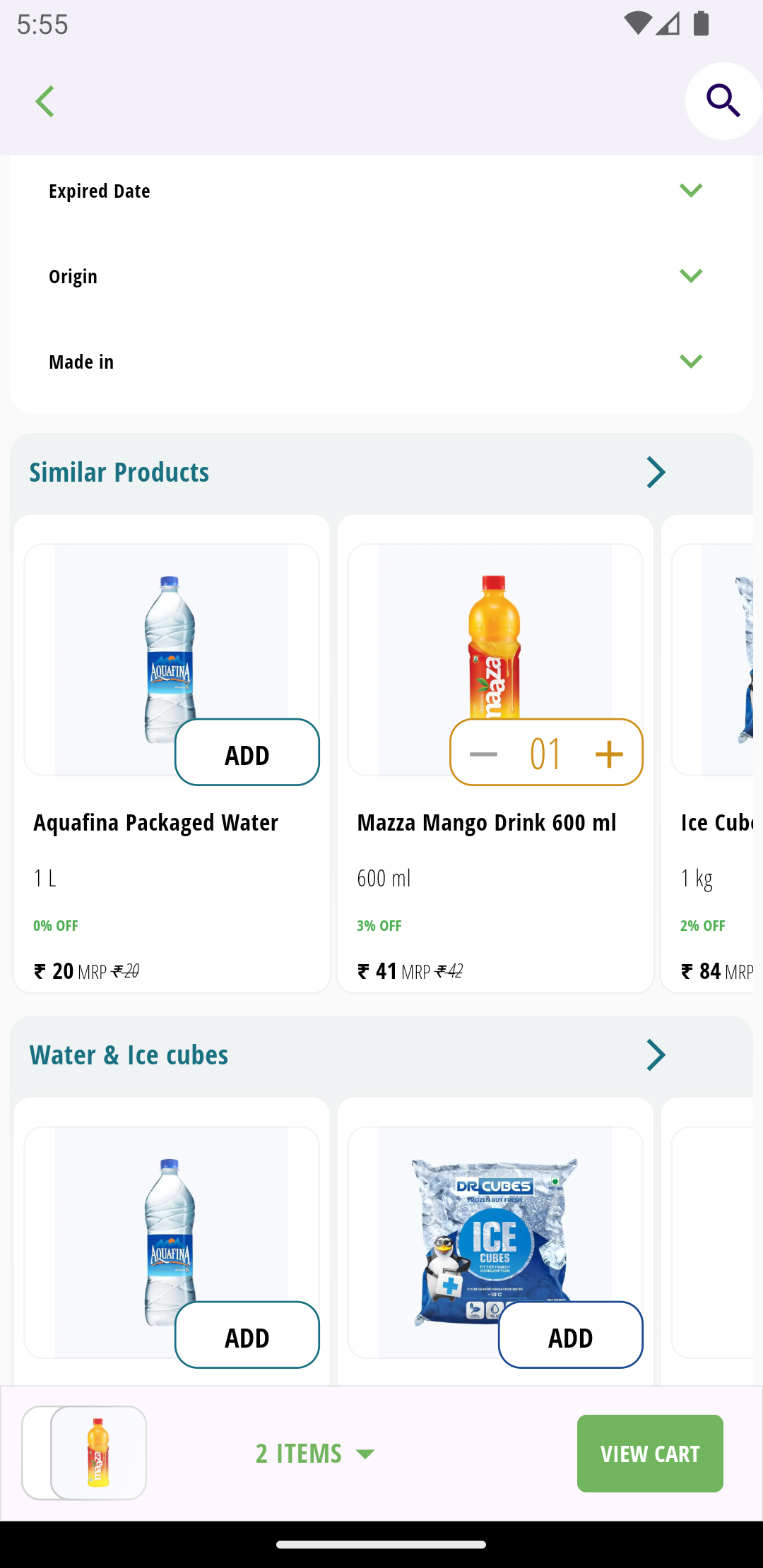Viewport: 763px width, 1568px height.
Task: Add Dr Cubes ice cubes to cart
Action: [571, 1335]
